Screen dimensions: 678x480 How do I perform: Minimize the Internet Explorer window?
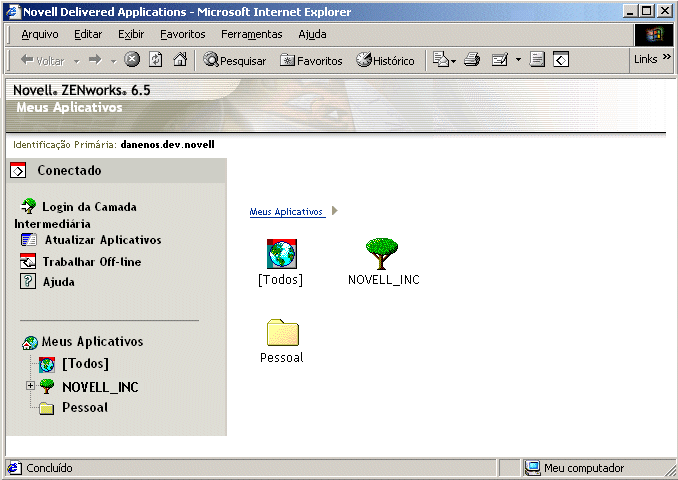[x=631, y=11]
